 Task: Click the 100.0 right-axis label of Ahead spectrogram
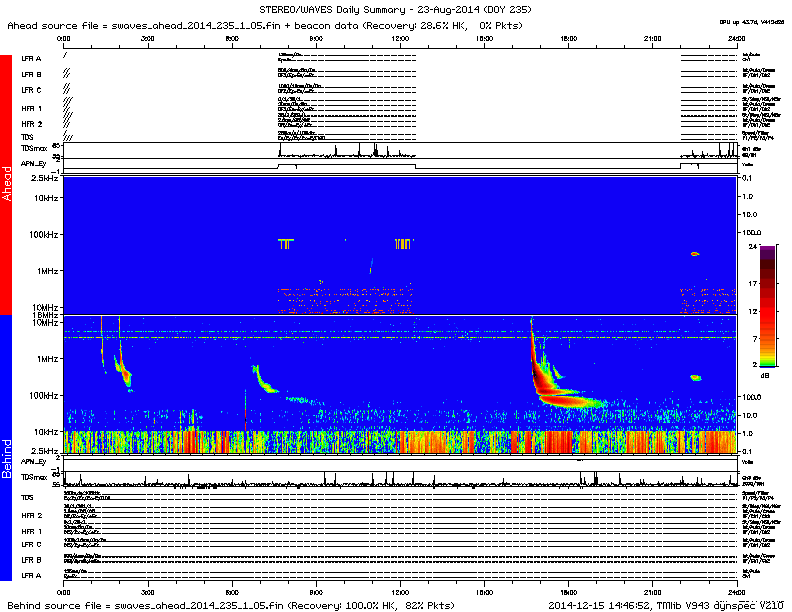pyautogui.click(x=752, y=232)
